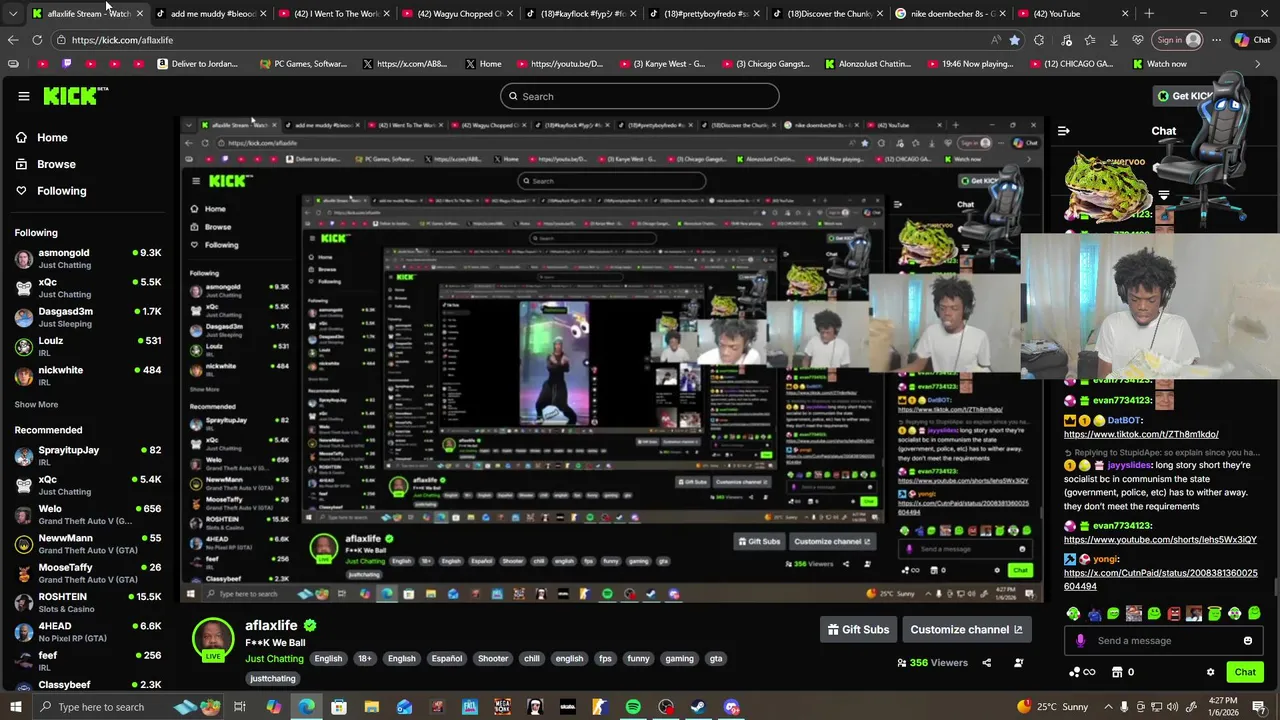
Task: Open File Explorer from the taskbar
Action: 371,707
